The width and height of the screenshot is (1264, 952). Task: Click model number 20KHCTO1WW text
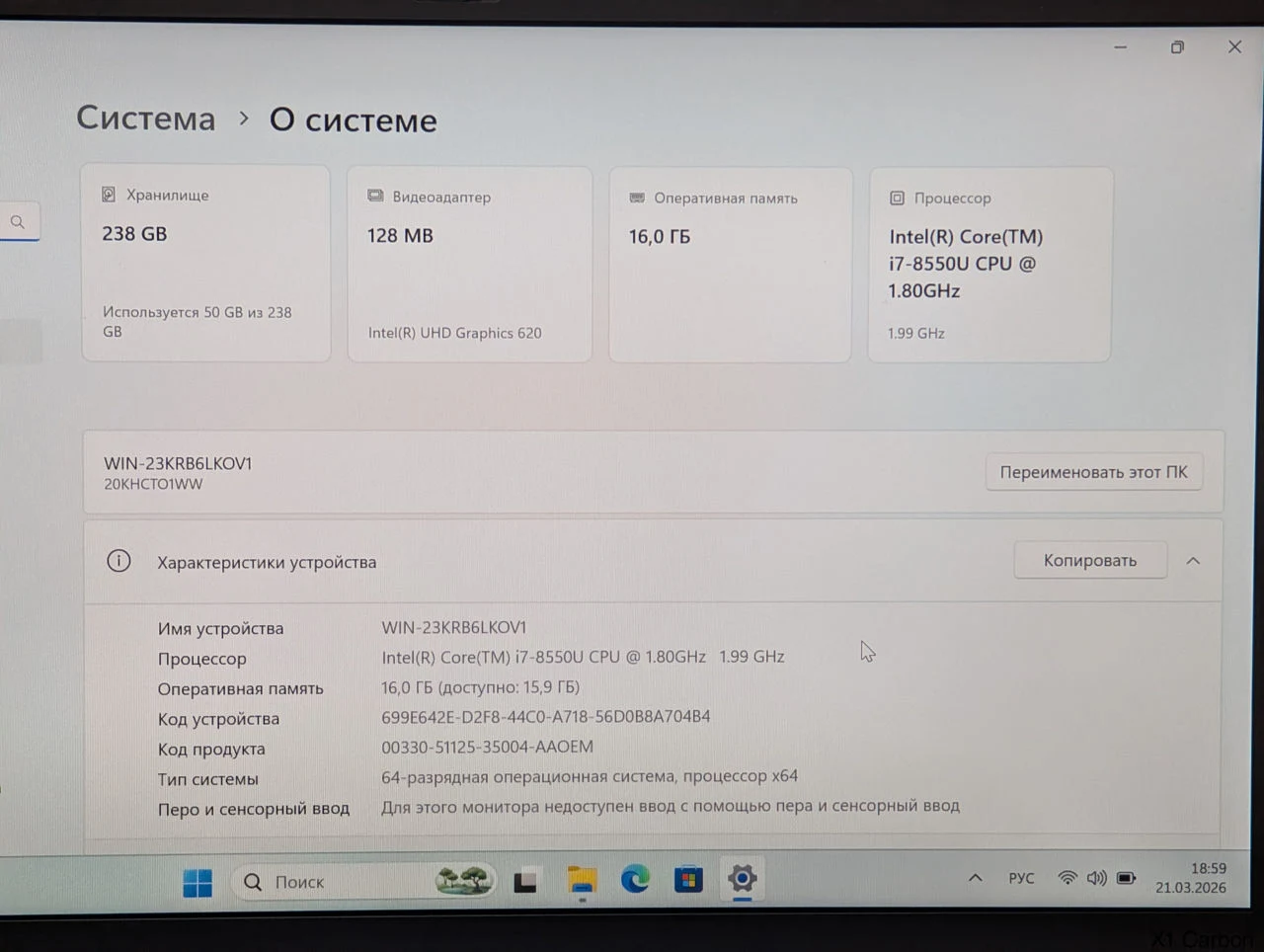tap(153, 484)
